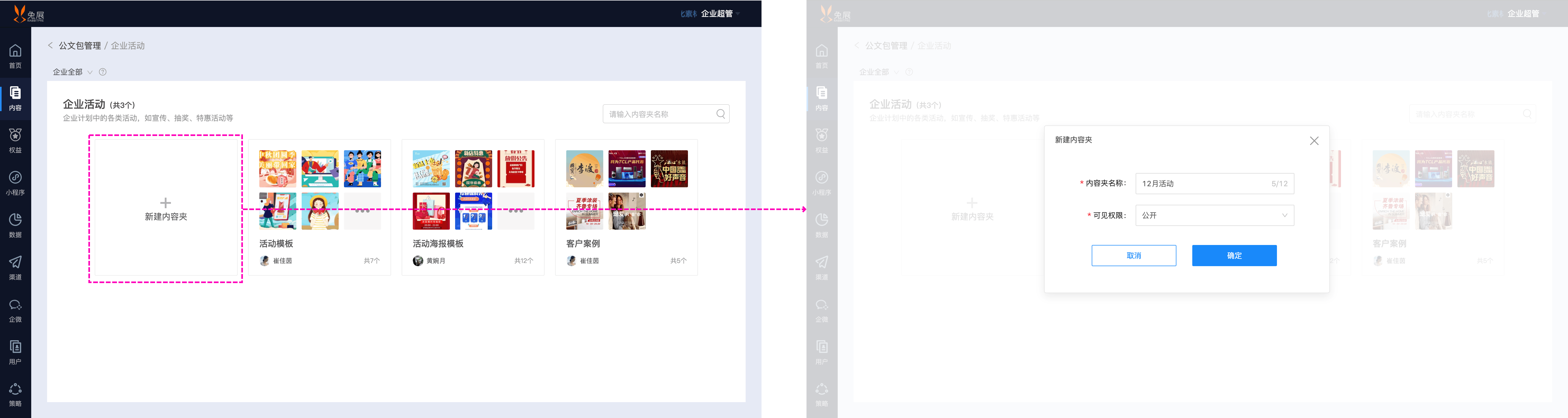Click 中国好声音 thumbnail in 客户案例
This screenshot has height=418, width=1568.
pyautogui.click(x=670, y=169)
